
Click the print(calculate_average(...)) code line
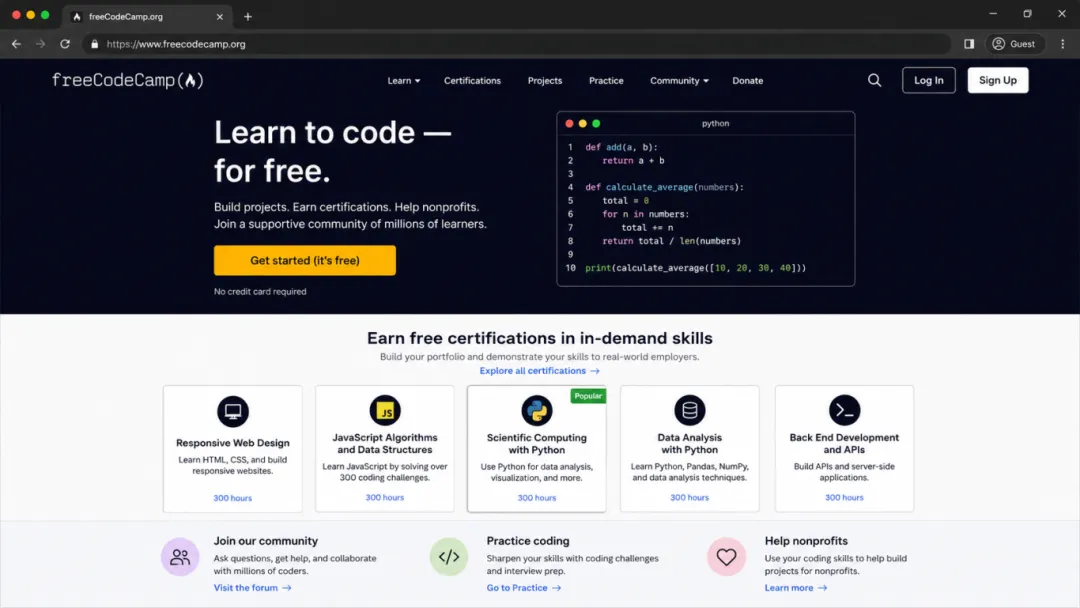coord(695,268)
